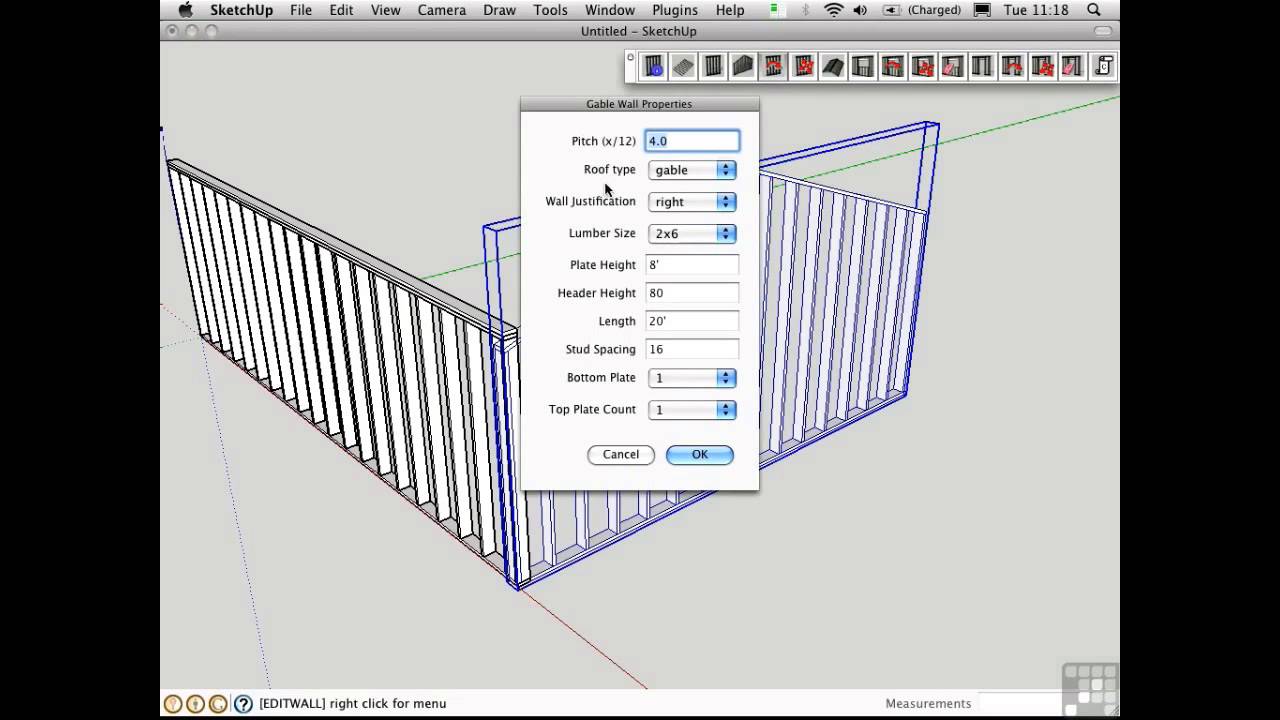Screen dimensions: 1280x720
Task: Close the floating plugin toolbar
Action: [x=630, y=58]
